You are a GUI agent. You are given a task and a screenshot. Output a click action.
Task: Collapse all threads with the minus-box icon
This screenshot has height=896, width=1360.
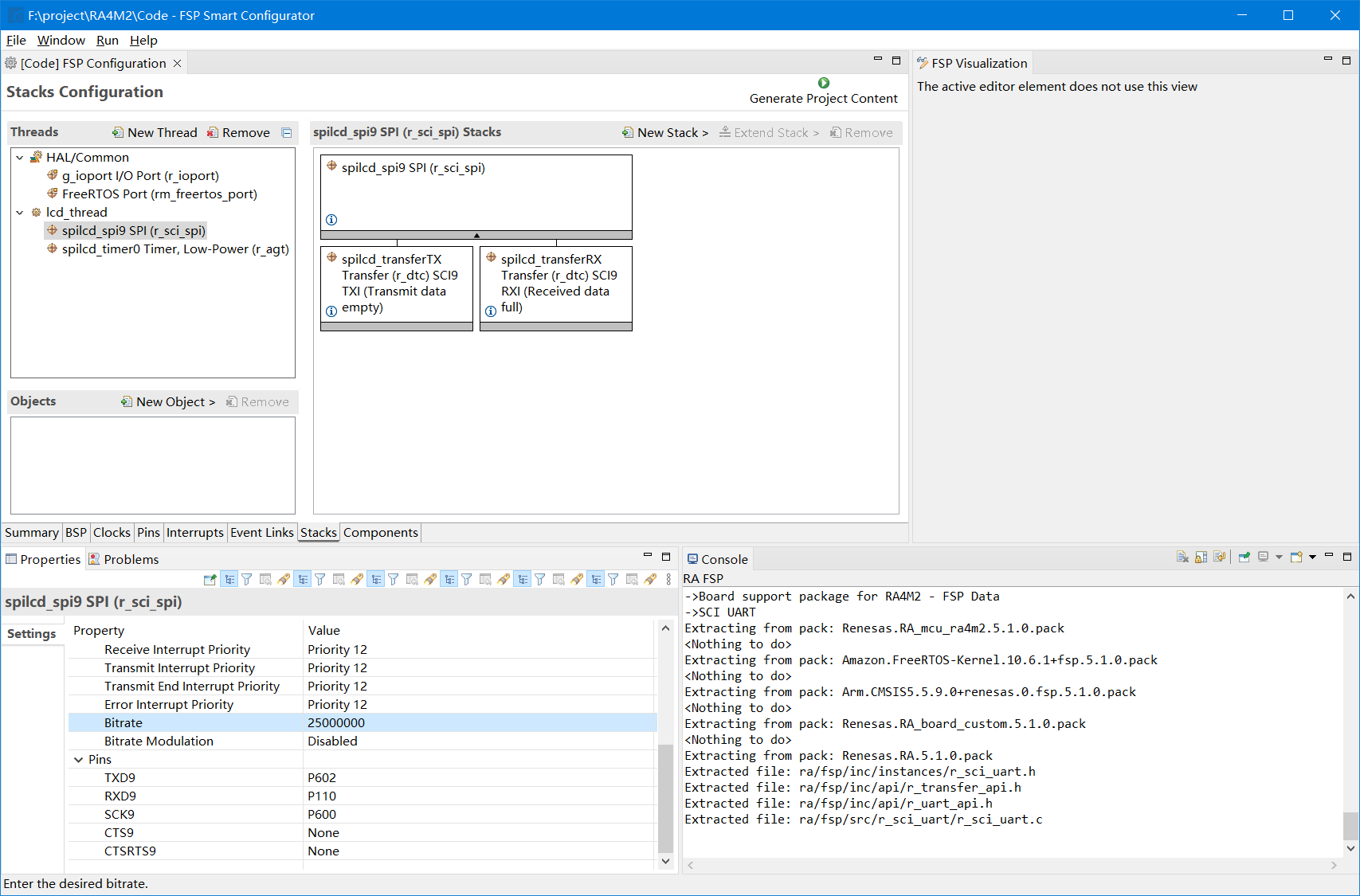[287, 133]
